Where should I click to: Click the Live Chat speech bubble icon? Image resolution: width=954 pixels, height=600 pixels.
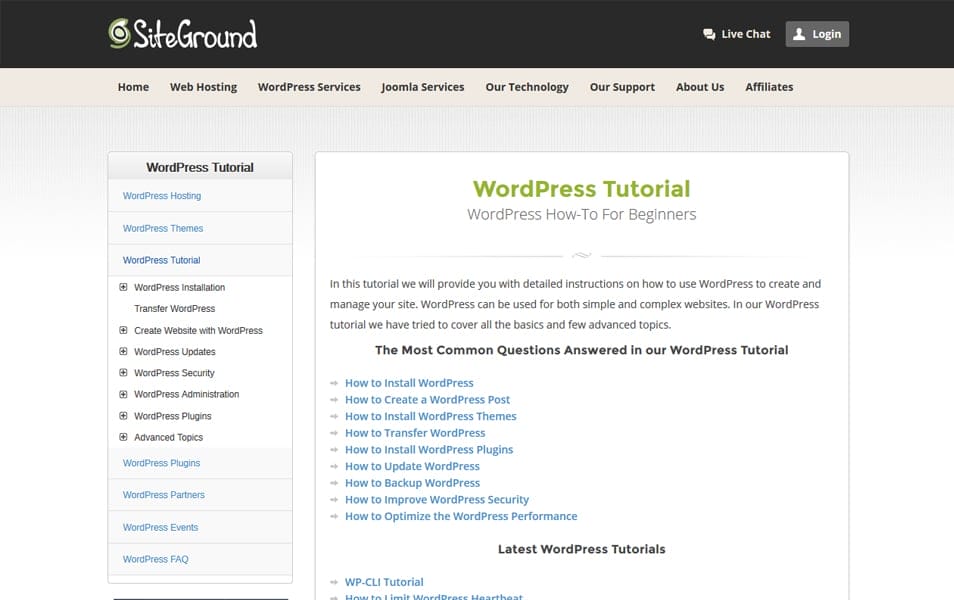[709, 33]
